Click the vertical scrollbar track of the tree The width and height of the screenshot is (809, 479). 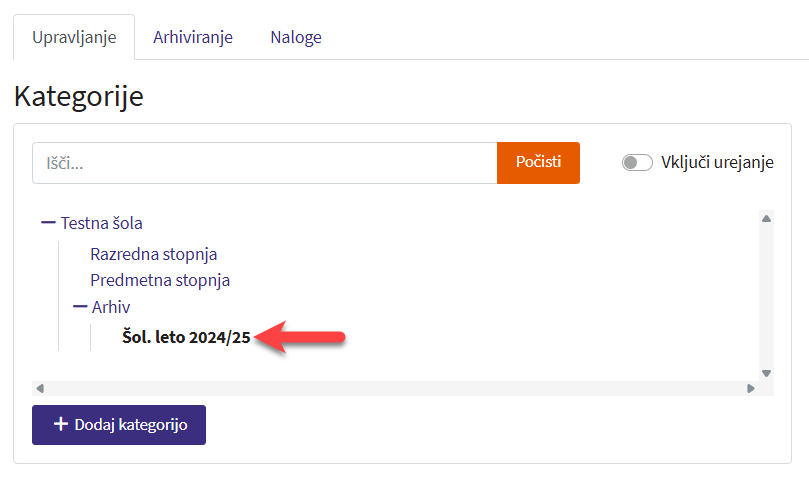click(766, 295)
